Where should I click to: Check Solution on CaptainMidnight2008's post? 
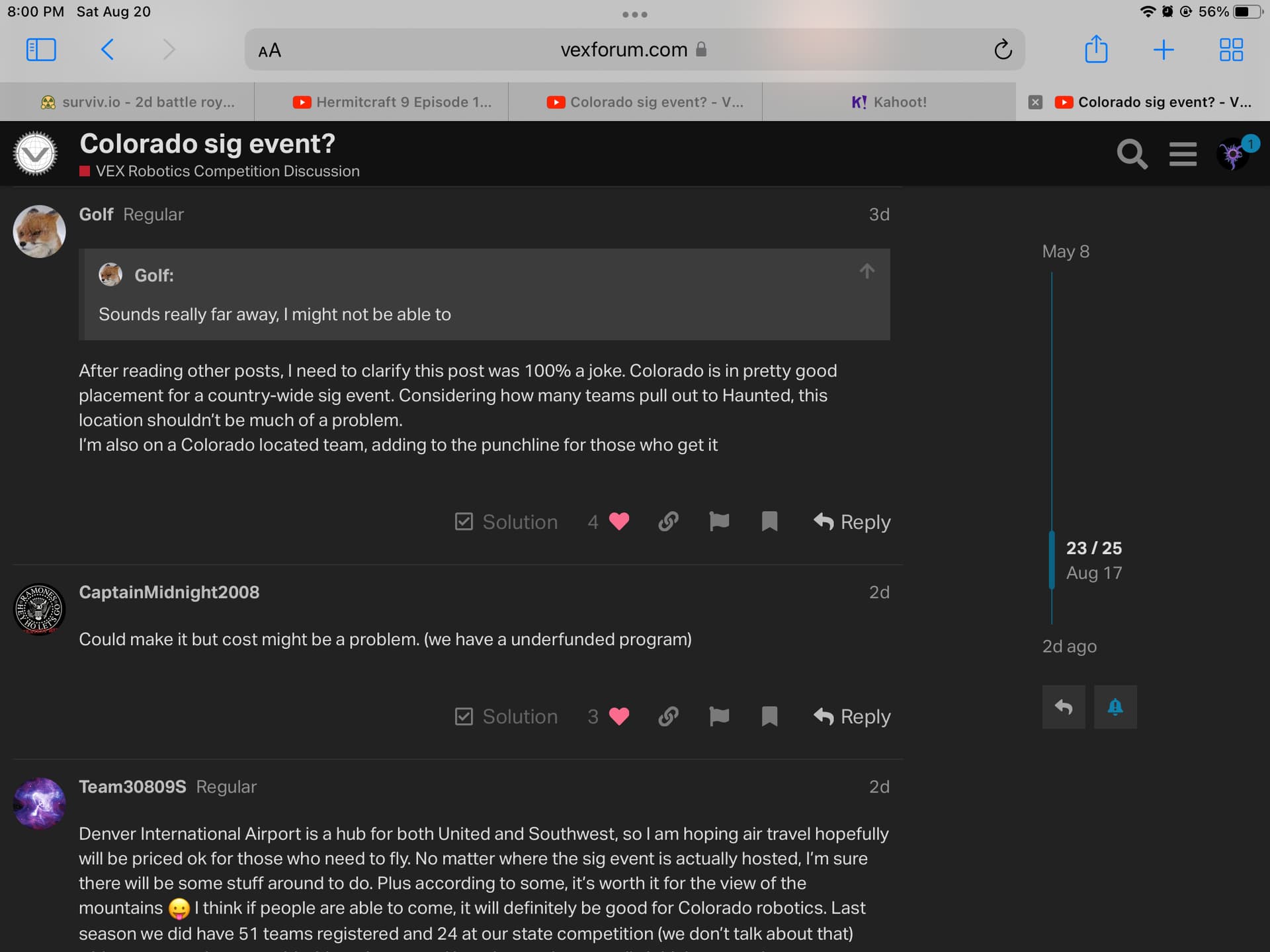(507, 716)
